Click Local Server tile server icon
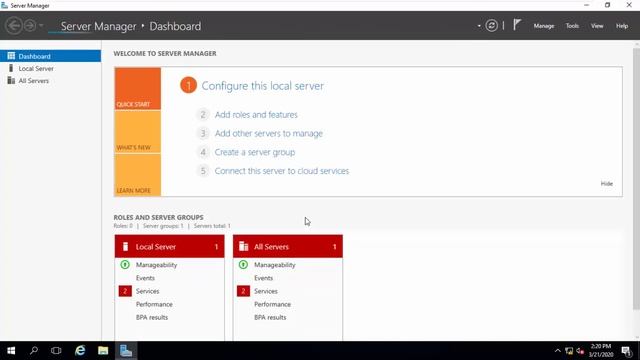640x360 pixels. [126, 247]
